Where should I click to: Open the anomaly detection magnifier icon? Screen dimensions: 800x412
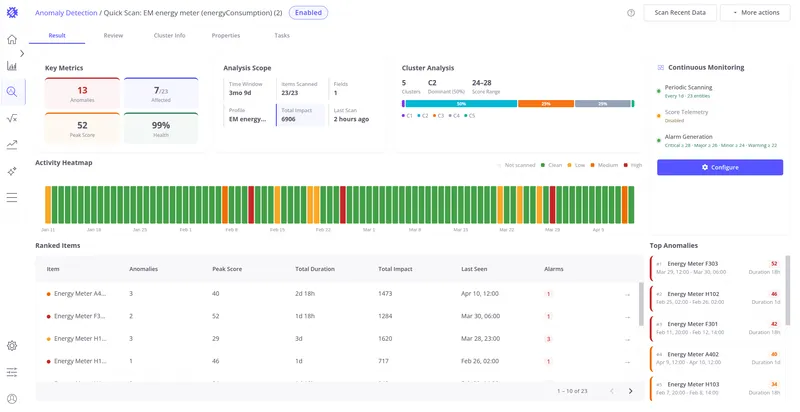point(12,92)
